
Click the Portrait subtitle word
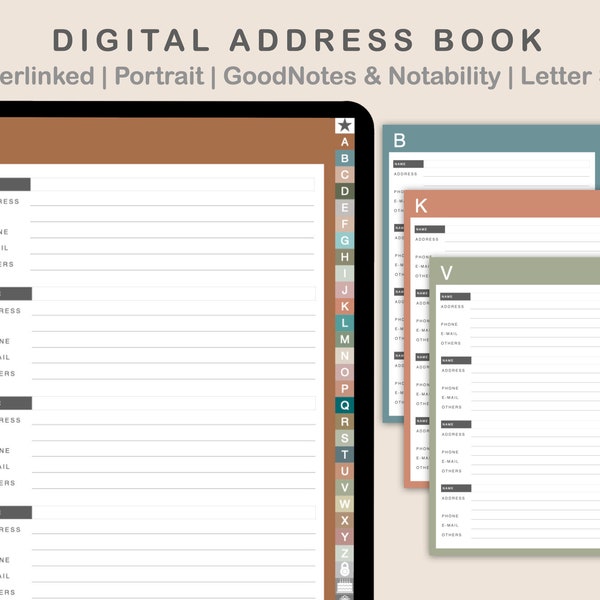pos(159,76)
